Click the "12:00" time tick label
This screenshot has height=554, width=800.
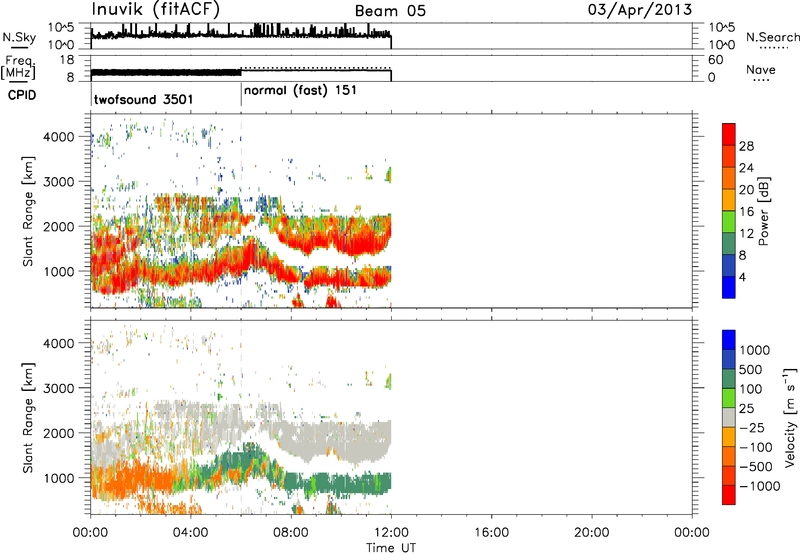click(391, 533)
